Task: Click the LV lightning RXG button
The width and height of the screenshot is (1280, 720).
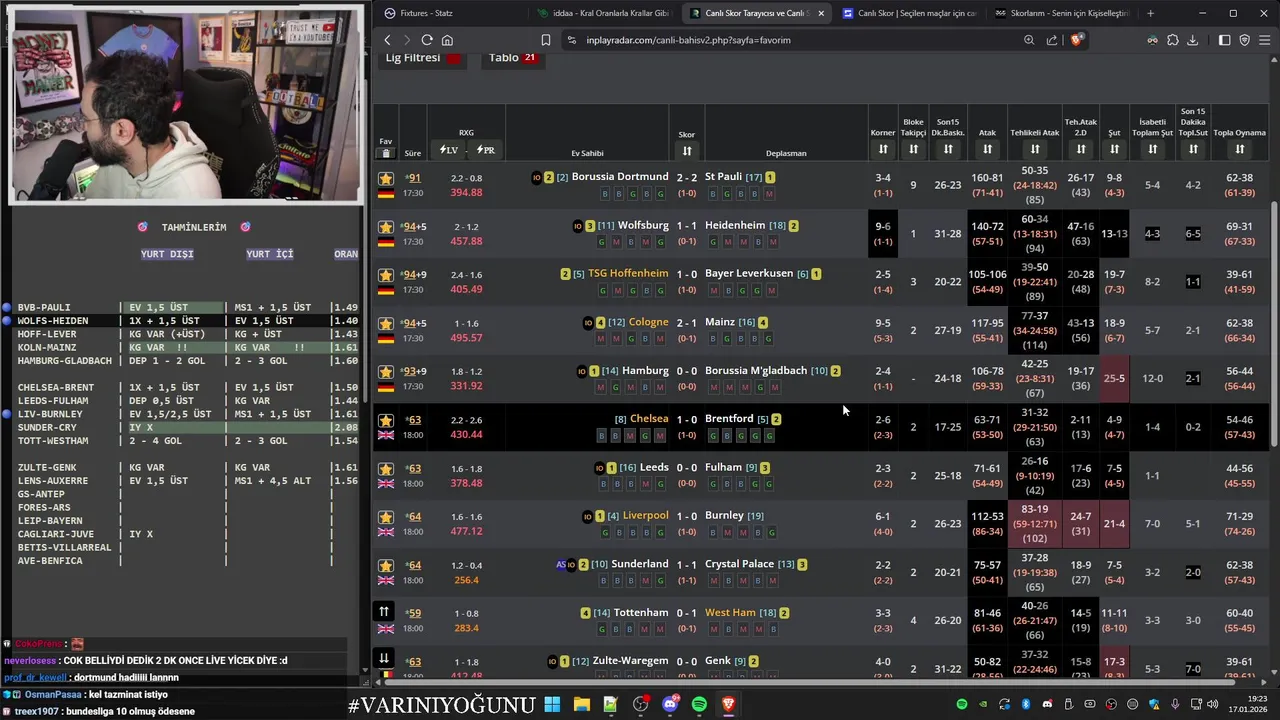Action: (449, 150)
